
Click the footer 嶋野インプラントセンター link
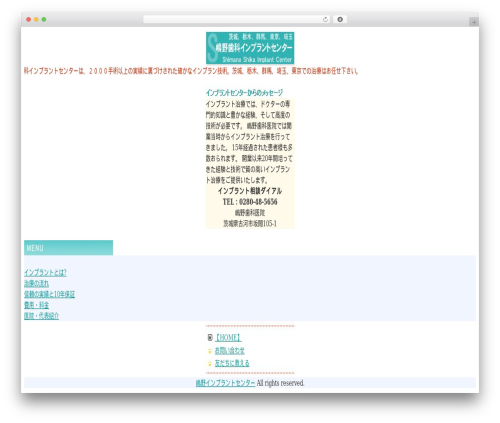tap(225, 383)
